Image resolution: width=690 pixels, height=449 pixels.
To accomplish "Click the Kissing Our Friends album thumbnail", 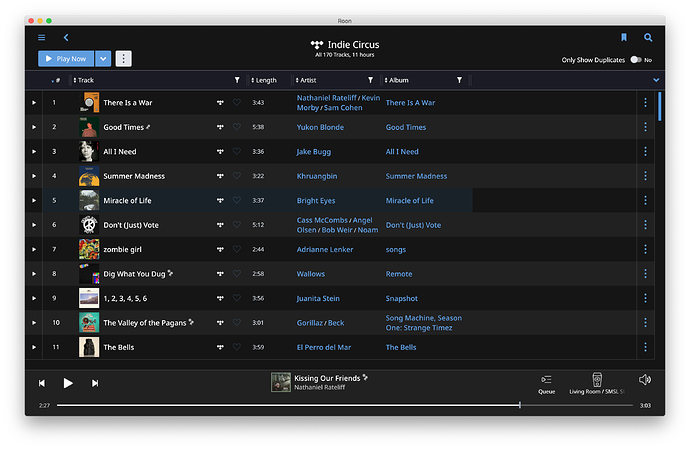I will click(x=281, y=382).
